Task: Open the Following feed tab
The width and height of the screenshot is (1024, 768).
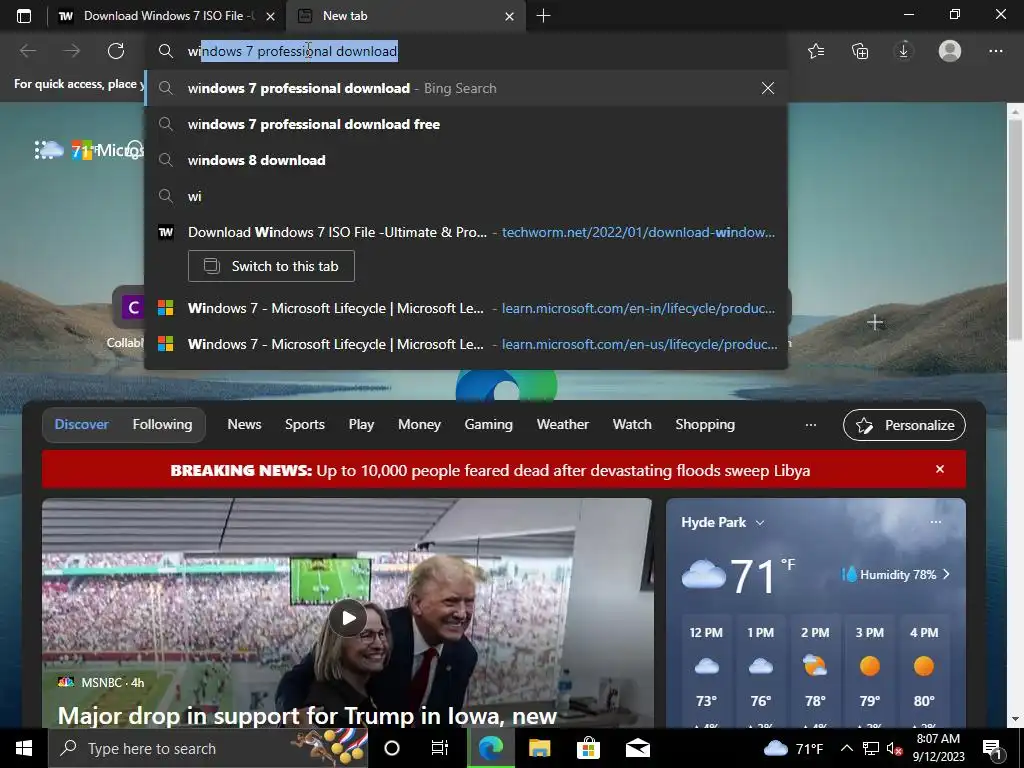Action: click(163, 424)
